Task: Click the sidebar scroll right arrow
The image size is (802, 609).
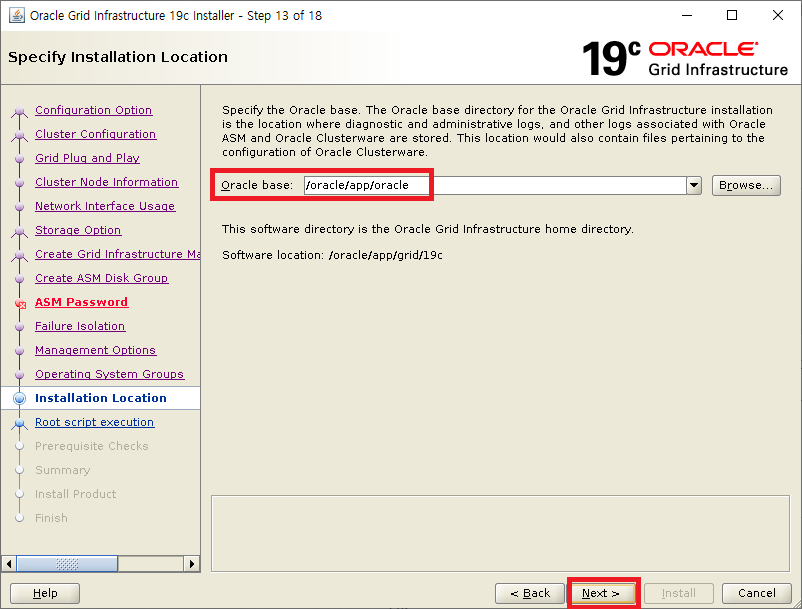Action: point(192,564)
